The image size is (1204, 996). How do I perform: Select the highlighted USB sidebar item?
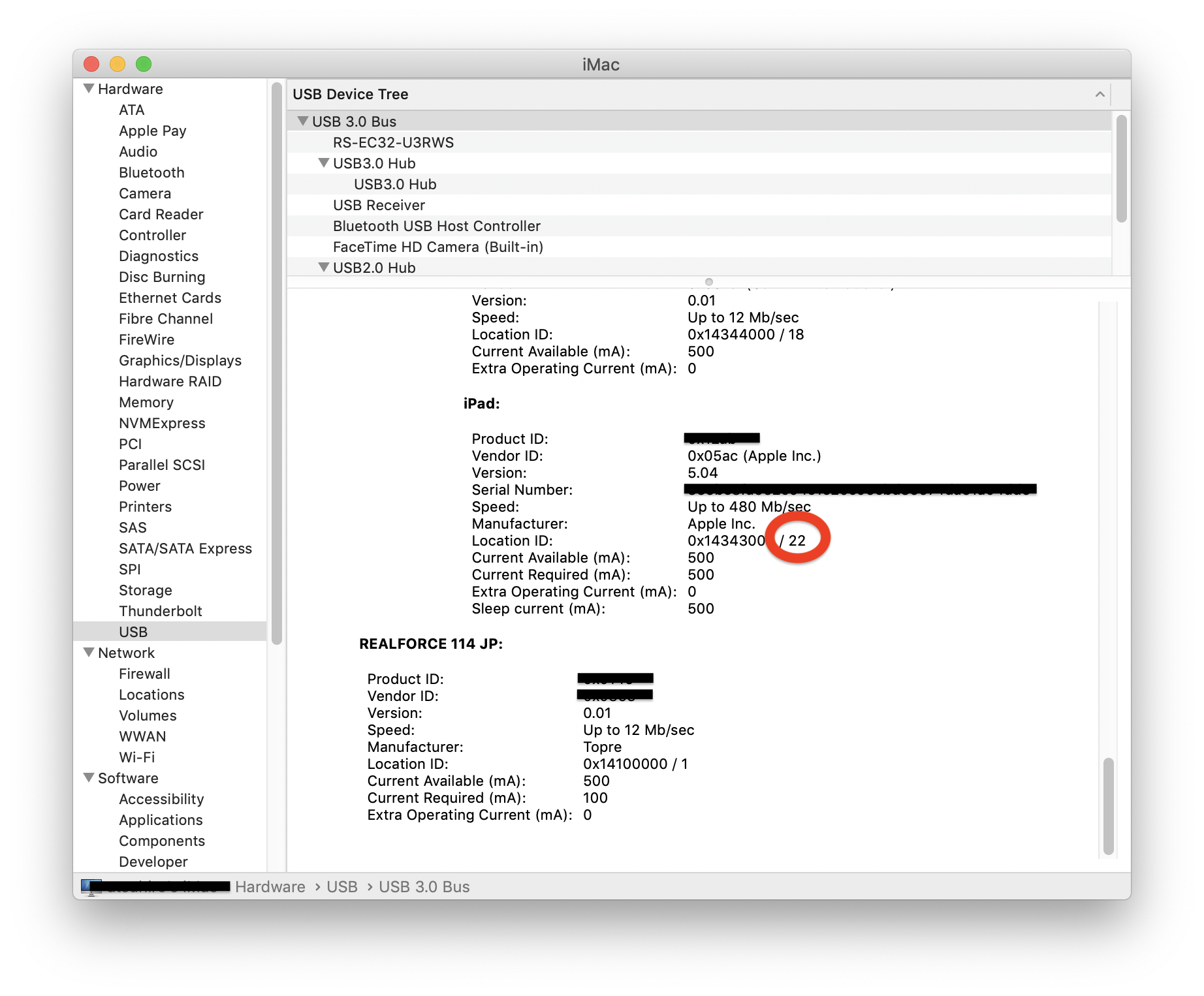(x=170, y=632)
